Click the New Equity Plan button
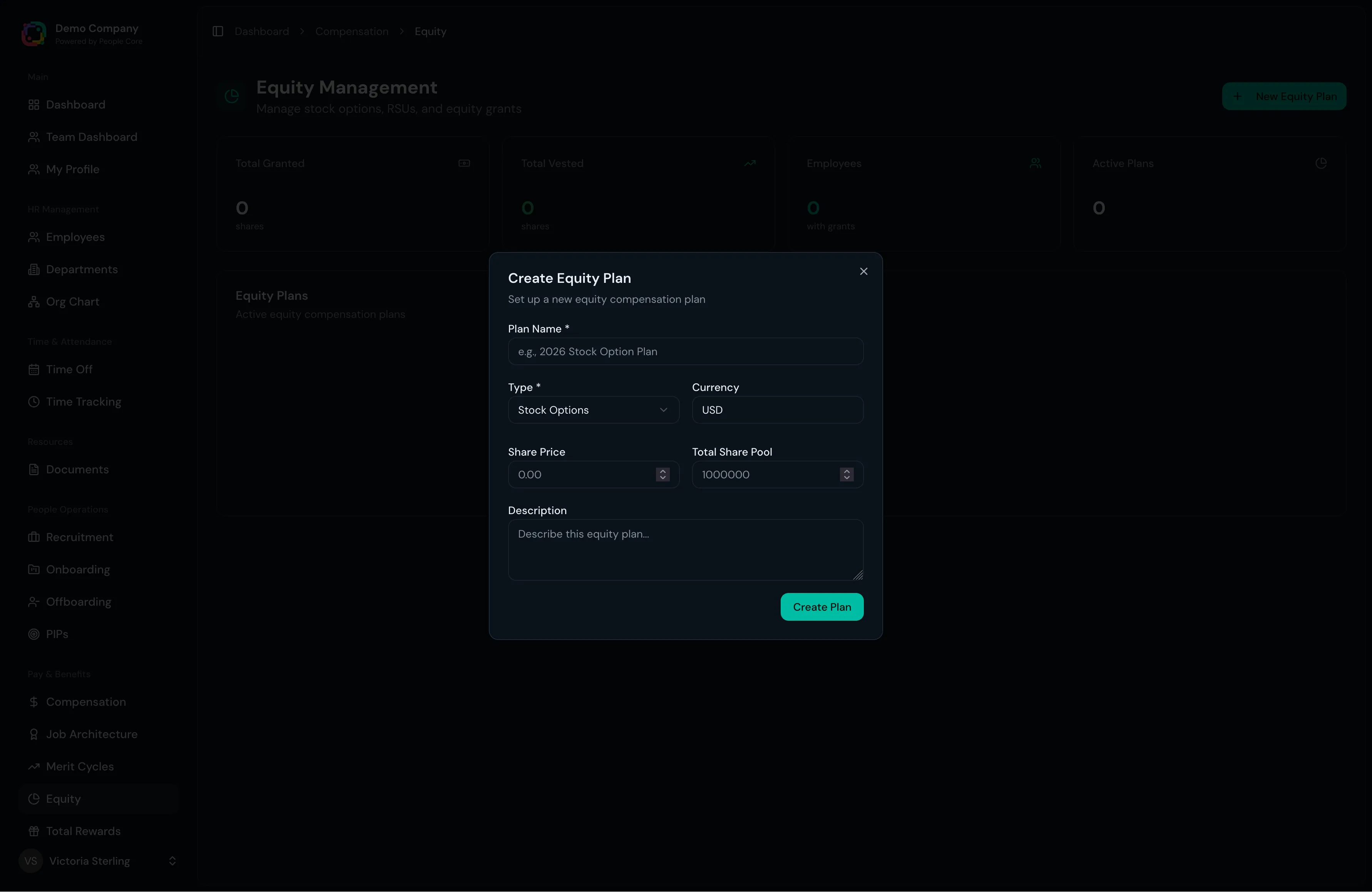This screenshot has height=892, width=1372. click(x=1284, y=96)
